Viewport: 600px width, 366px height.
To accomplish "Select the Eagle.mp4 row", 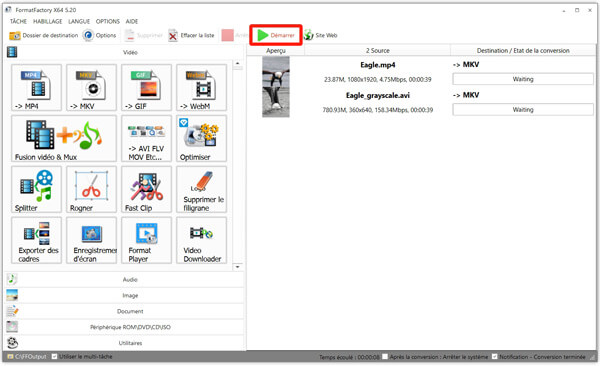I will coord(421,72).
